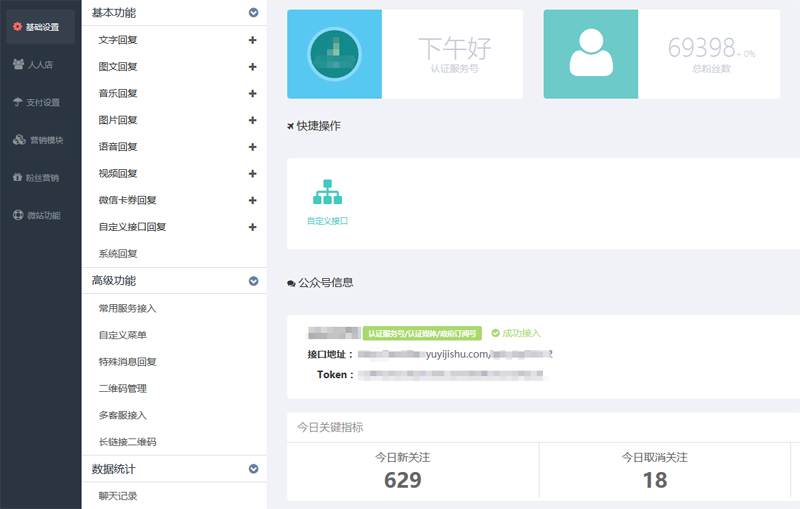Click the plus icon beside 视频回复
Viewport: 800px width, 509px height.
252,174
